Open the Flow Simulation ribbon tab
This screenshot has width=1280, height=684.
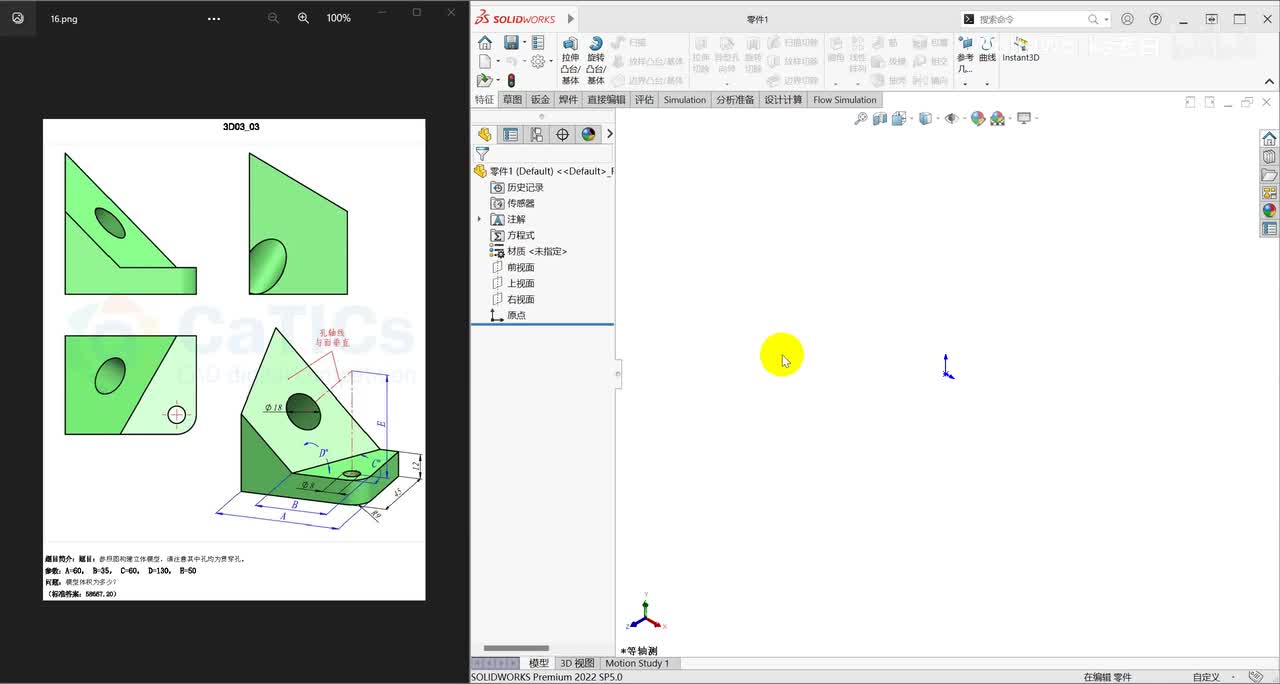coord(845,100)
